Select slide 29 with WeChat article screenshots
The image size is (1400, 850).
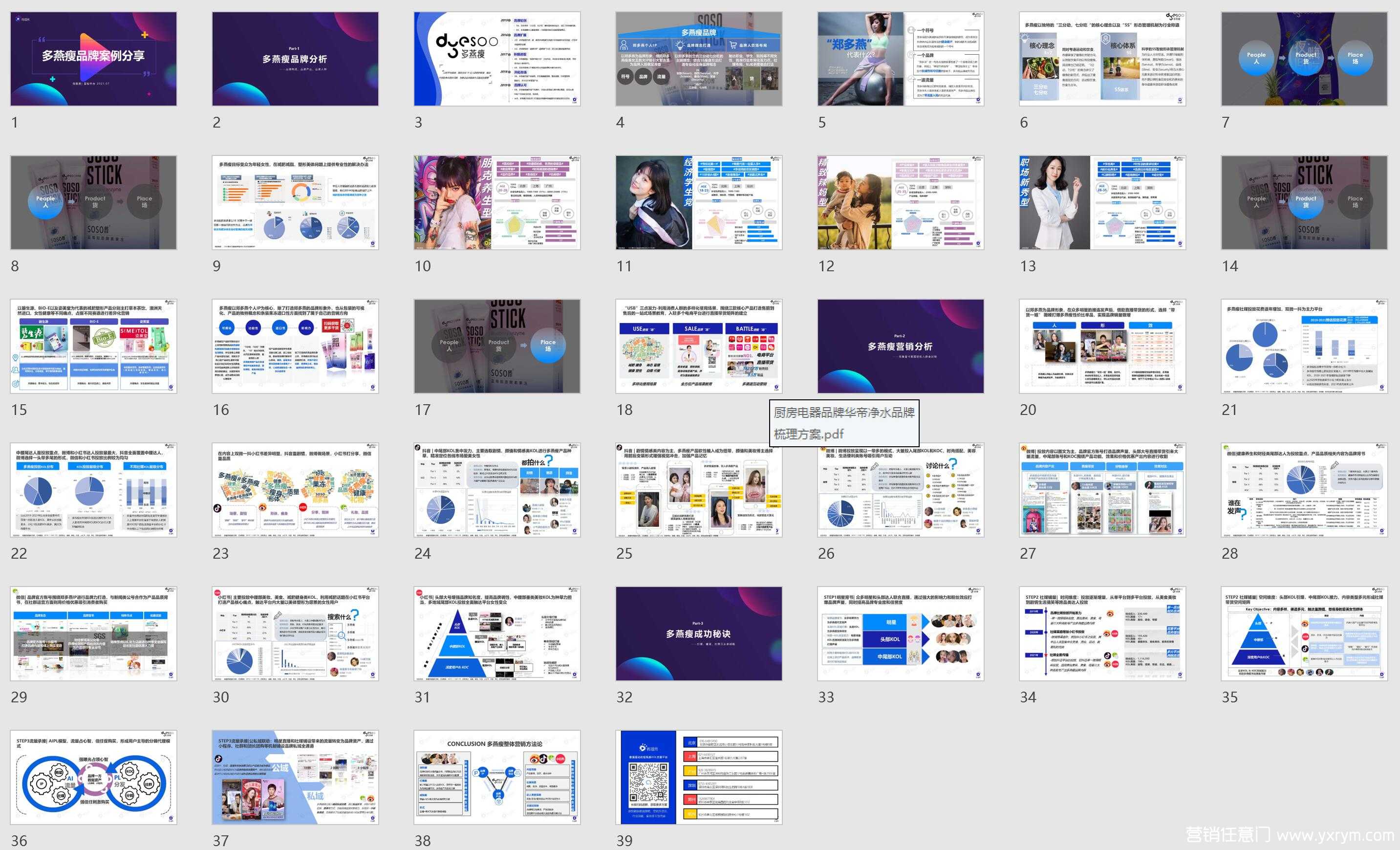(93, 634)
